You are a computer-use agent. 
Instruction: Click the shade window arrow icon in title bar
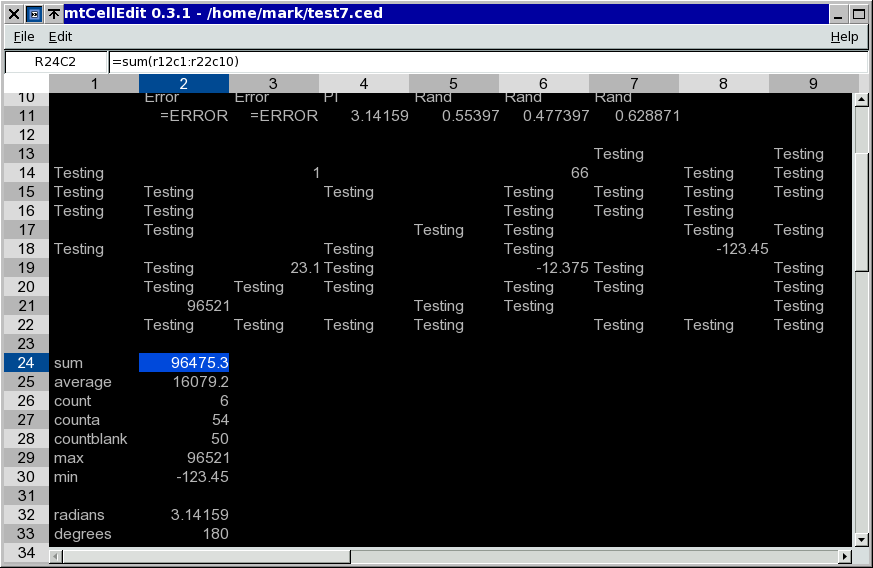(x=53, y=14)
